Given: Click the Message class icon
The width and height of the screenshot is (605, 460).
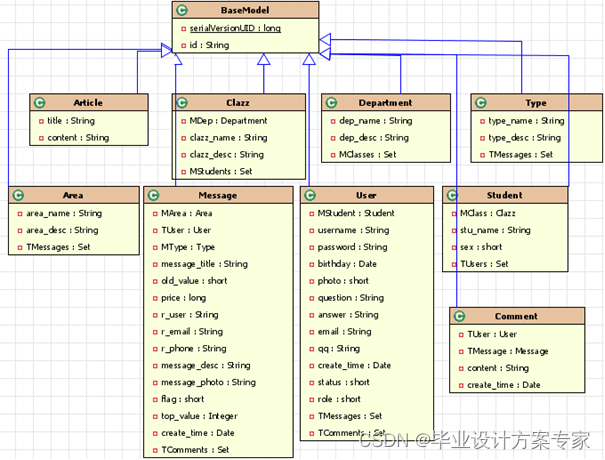Looking at the screenshot, I should (x=154, y=195).
